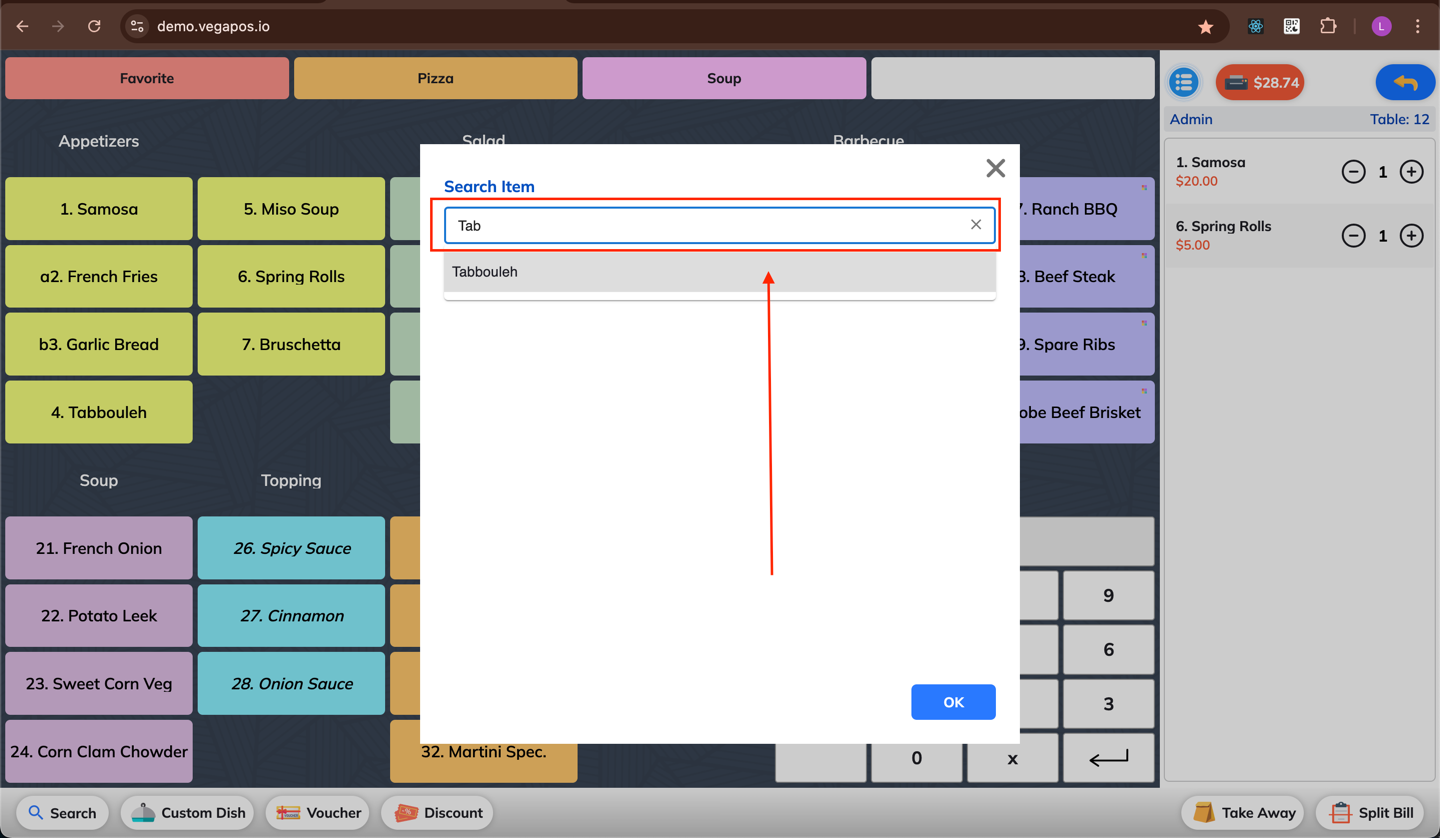Switch to the Pizza category tab
This screenshot has height=838, width=1440.
(435, 78)
